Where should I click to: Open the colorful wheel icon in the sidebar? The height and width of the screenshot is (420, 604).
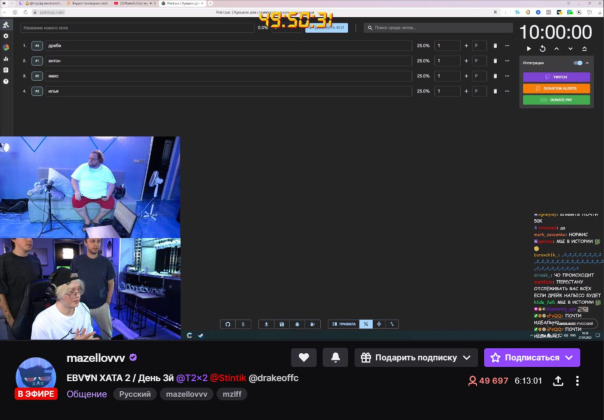point(6,47)
